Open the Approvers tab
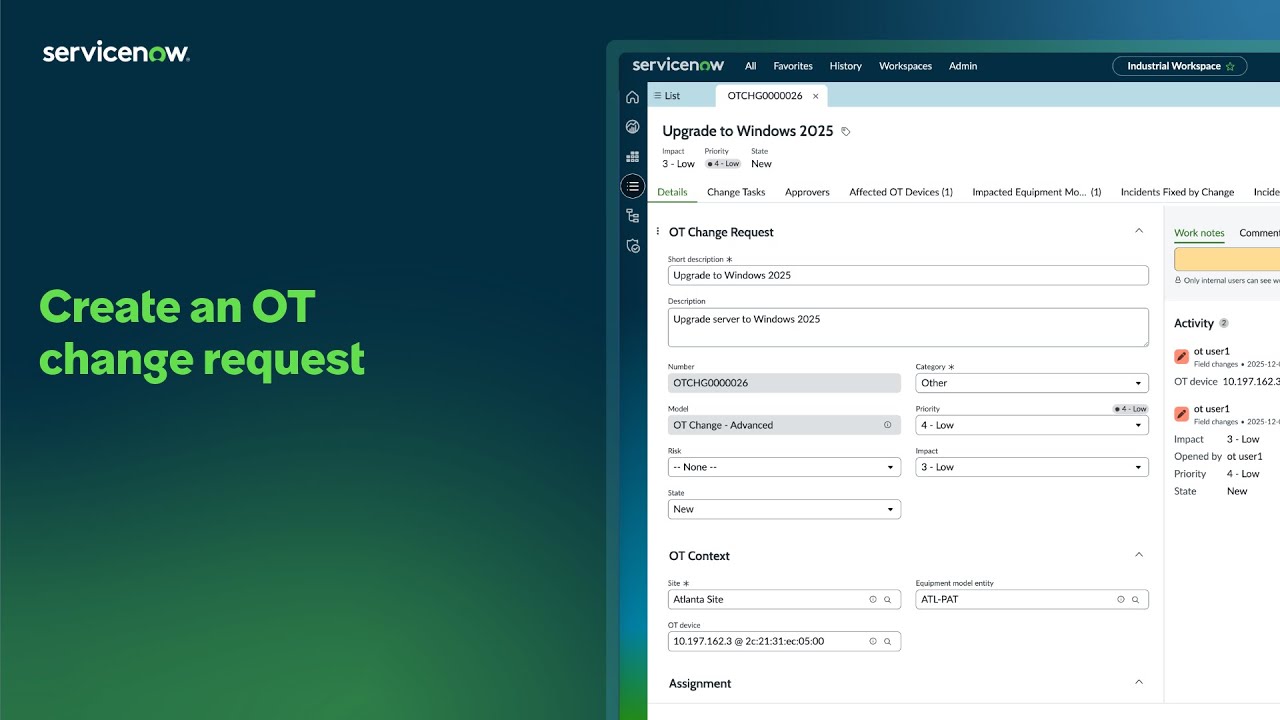 (807, 192)
